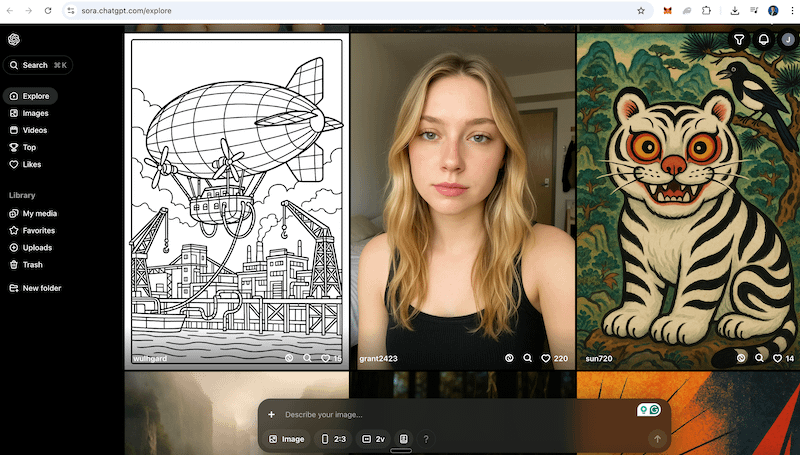Open the presets icon in prompt bar
The width and height of the screenshot is (800, 455).
[404, 439]
